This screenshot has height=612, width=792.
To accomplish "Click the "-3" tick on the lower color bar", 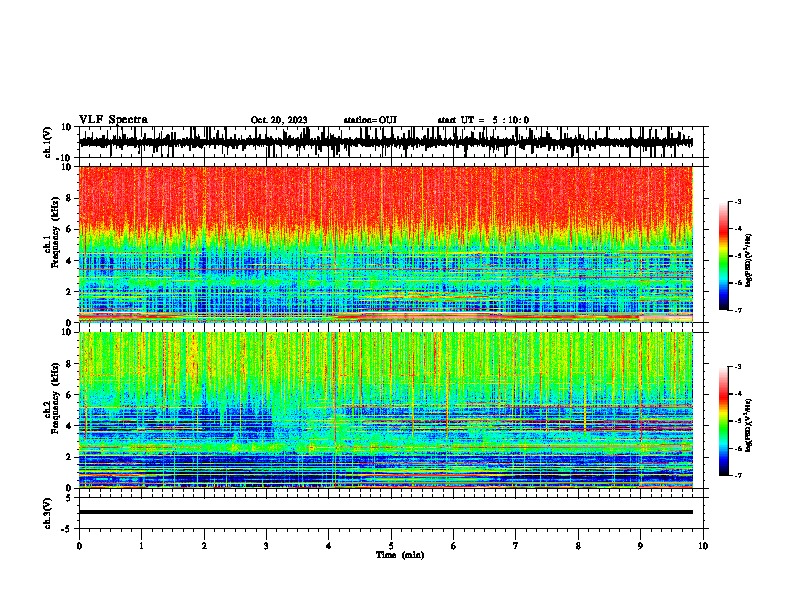I will [x=737, y=367].
